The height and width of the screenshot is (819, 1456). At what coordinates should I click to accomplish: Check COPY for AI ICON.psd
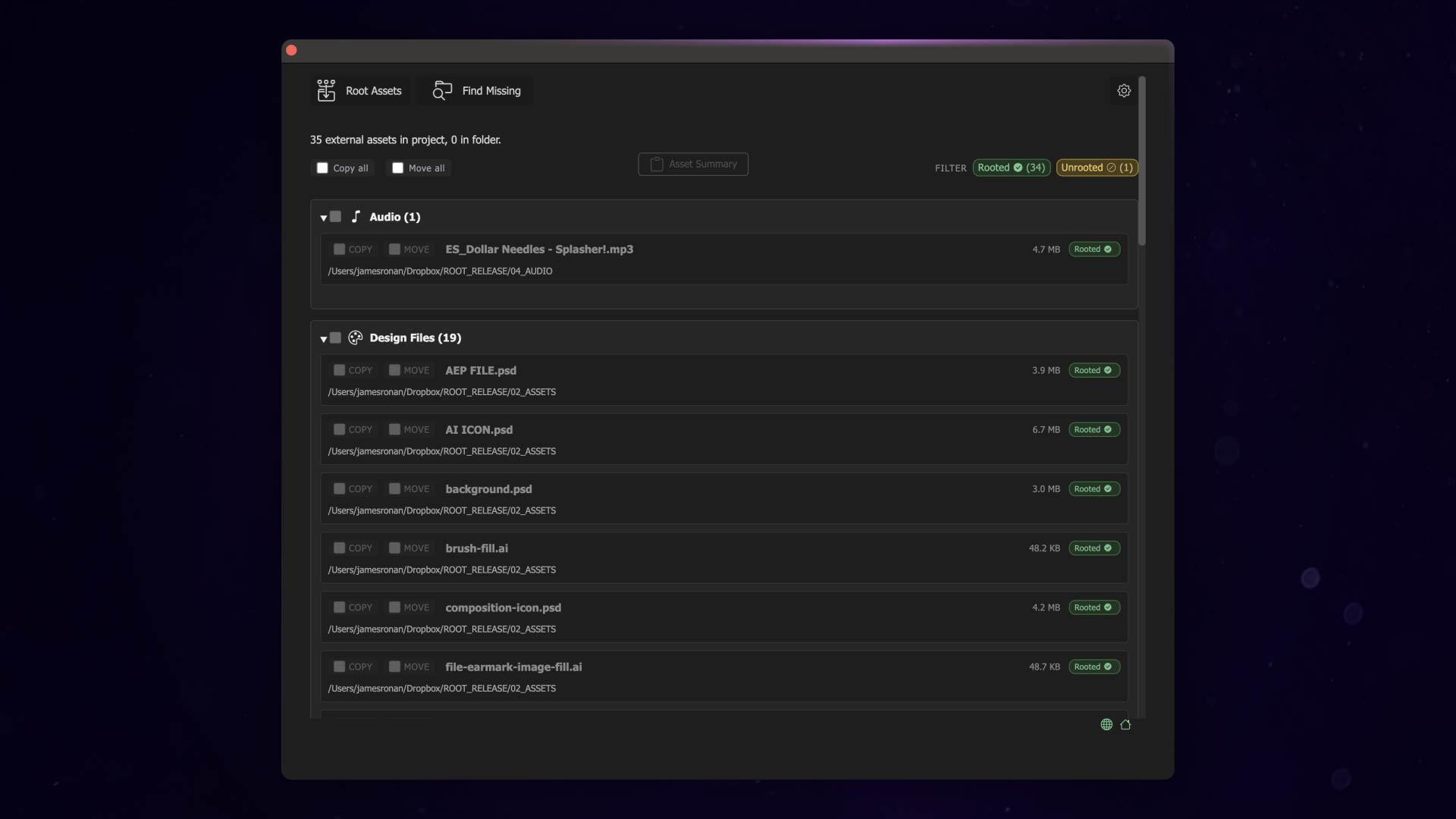click(339, 430)
